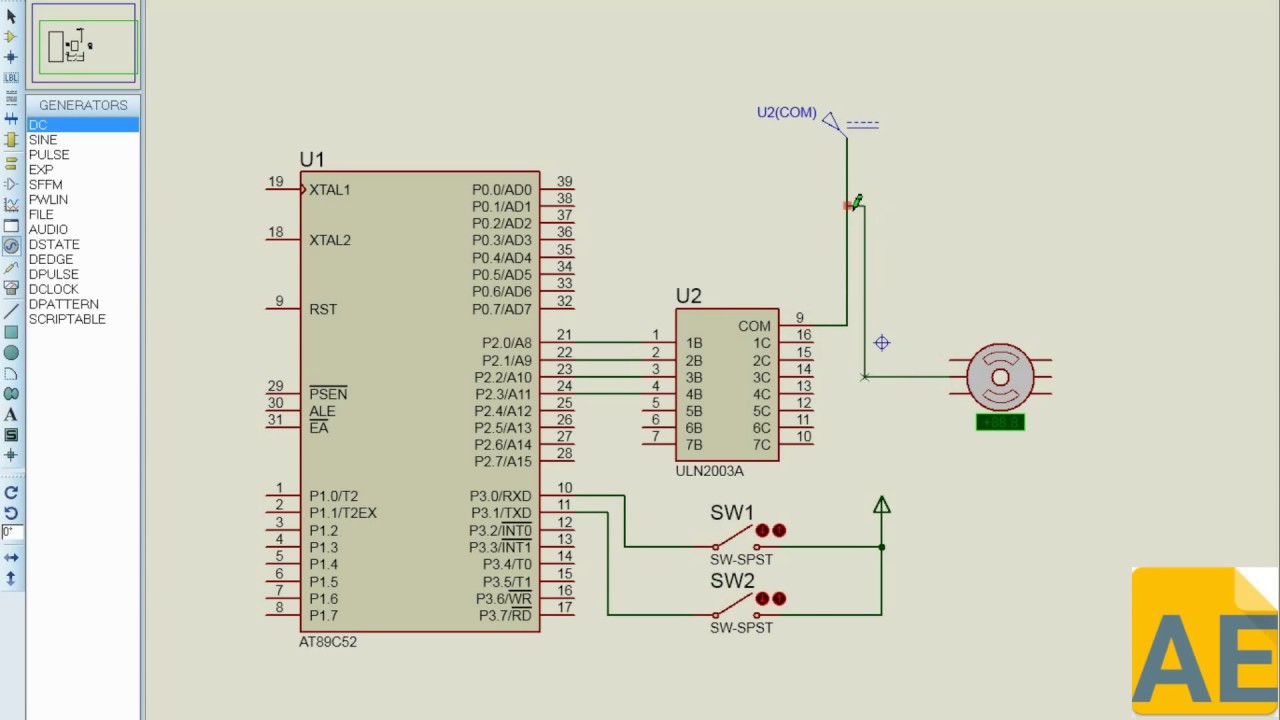Click the X-Mirror horizontal flip button
This screenshot has width=1280, height=720.
click(11, 557)
